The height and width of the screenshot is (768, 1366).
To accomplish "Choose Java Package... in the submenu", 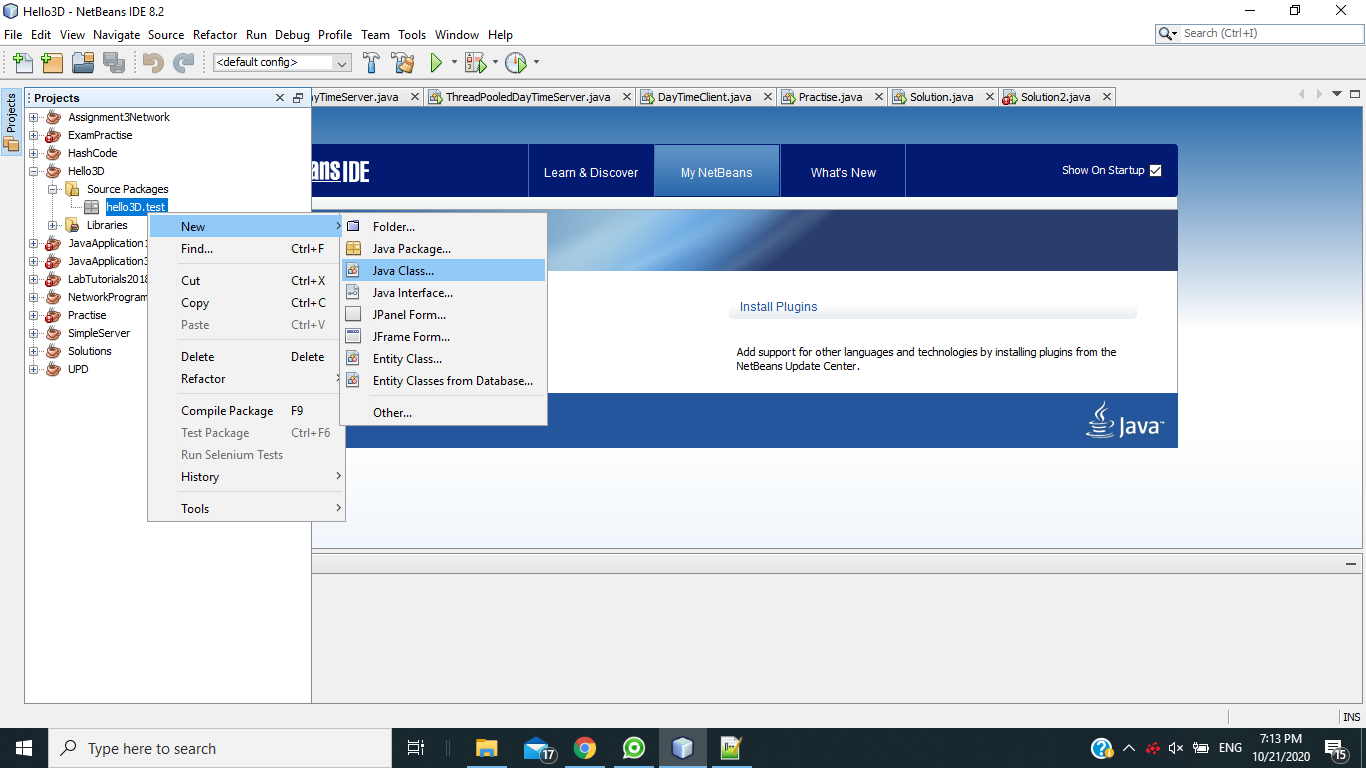I will (443, 248).
